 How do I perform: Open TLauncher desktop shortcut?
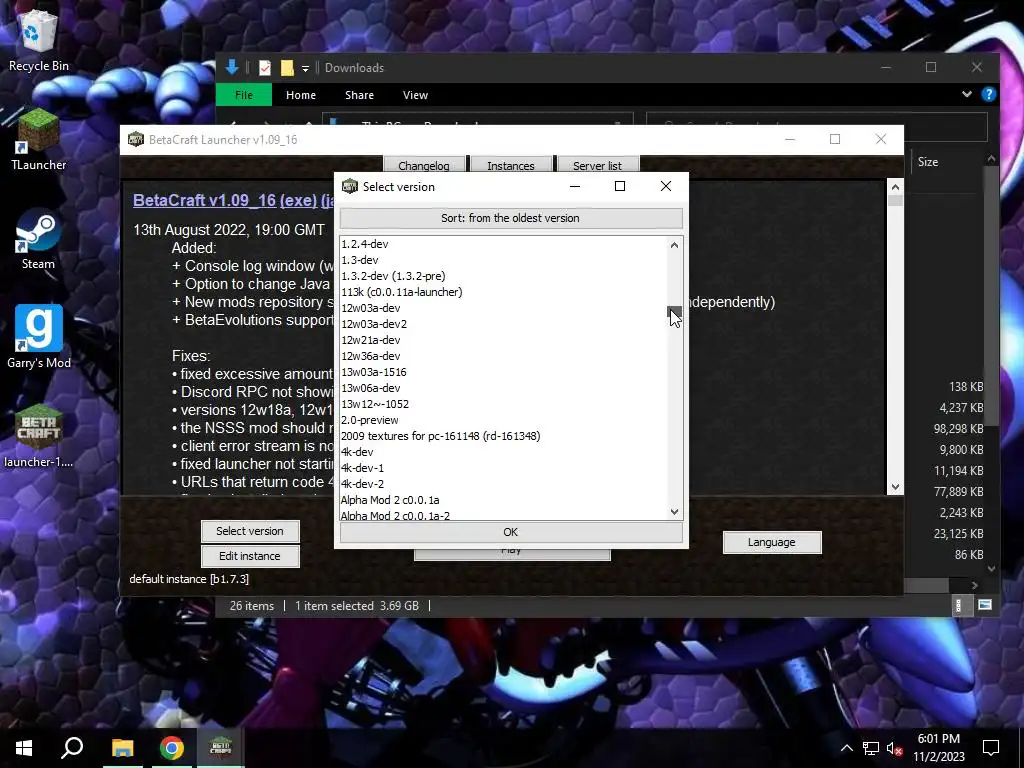point(39,141)
